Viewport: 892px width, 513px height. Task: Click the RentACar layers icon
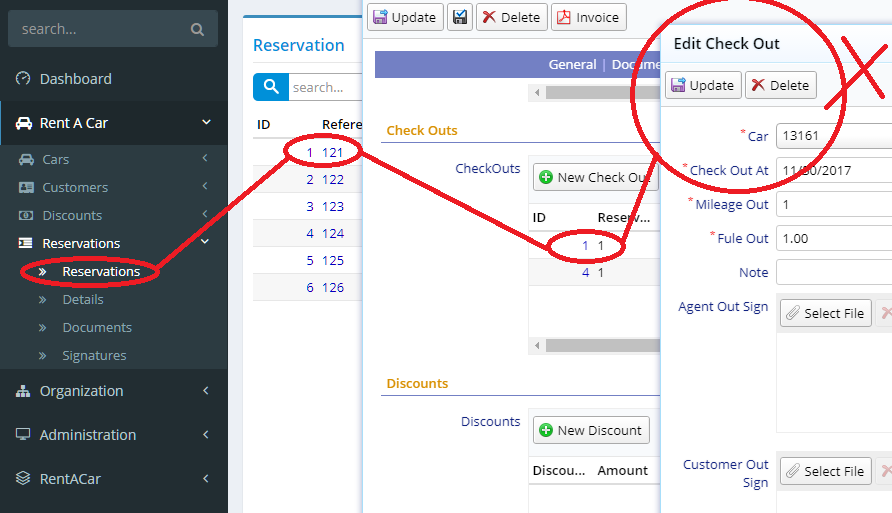tap(23, 478)
